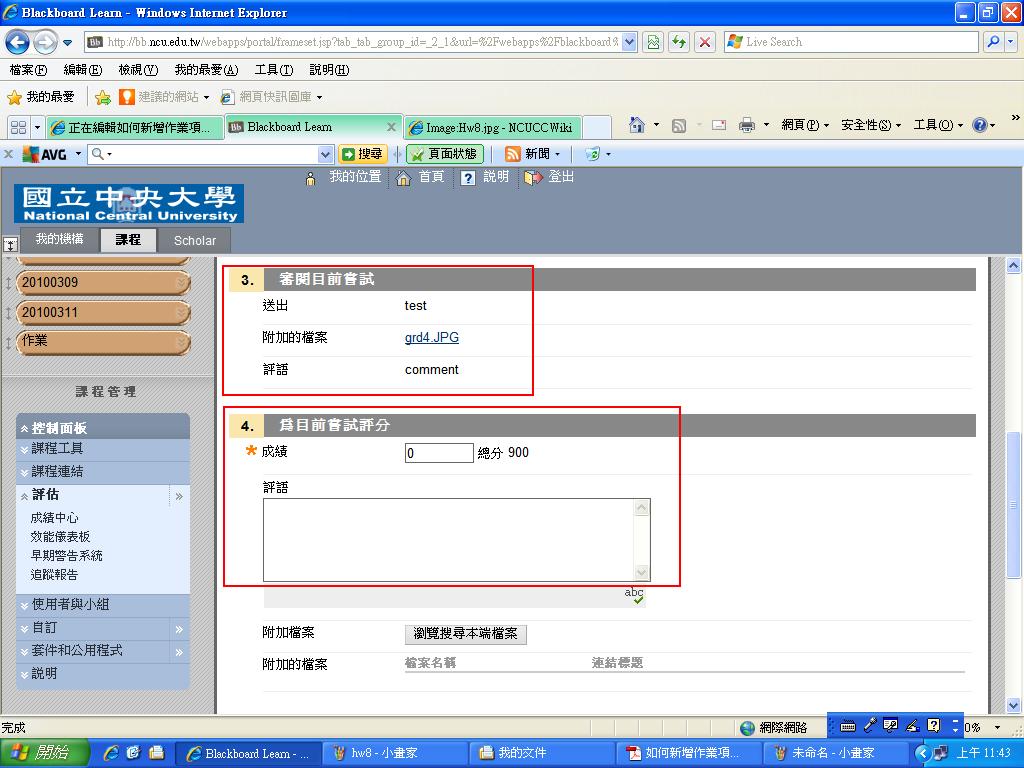Click the IE refresh page icon

[680, 42]
